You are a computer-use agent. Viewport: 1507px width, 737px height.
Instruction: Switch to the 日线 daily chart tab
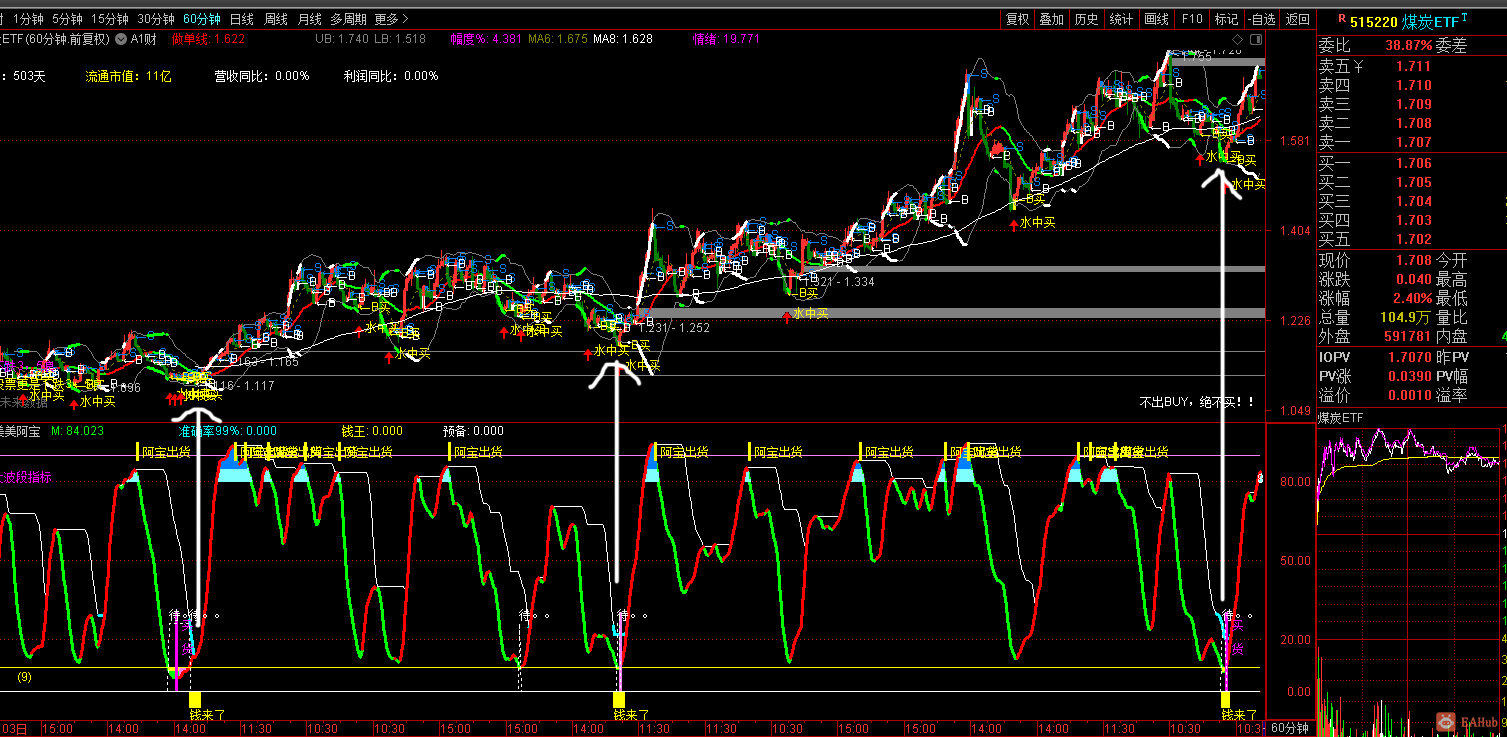[x=241, y=19]
